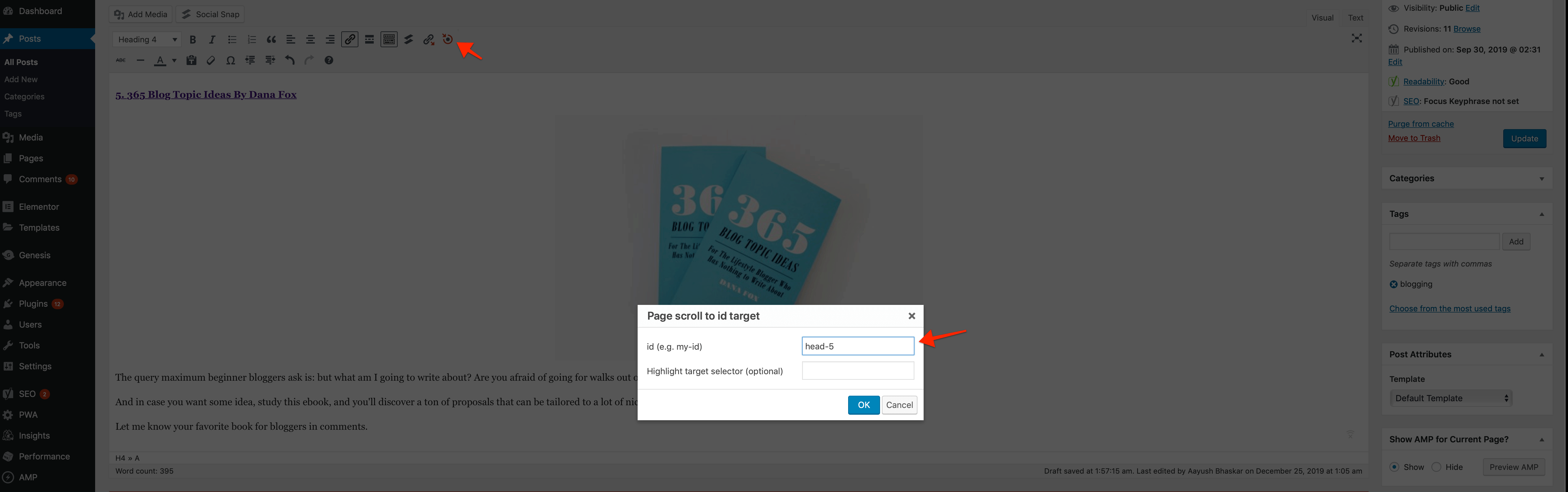Select the Show AMP radio button
Screen dimensions: 1568x492
(1395, 467)
